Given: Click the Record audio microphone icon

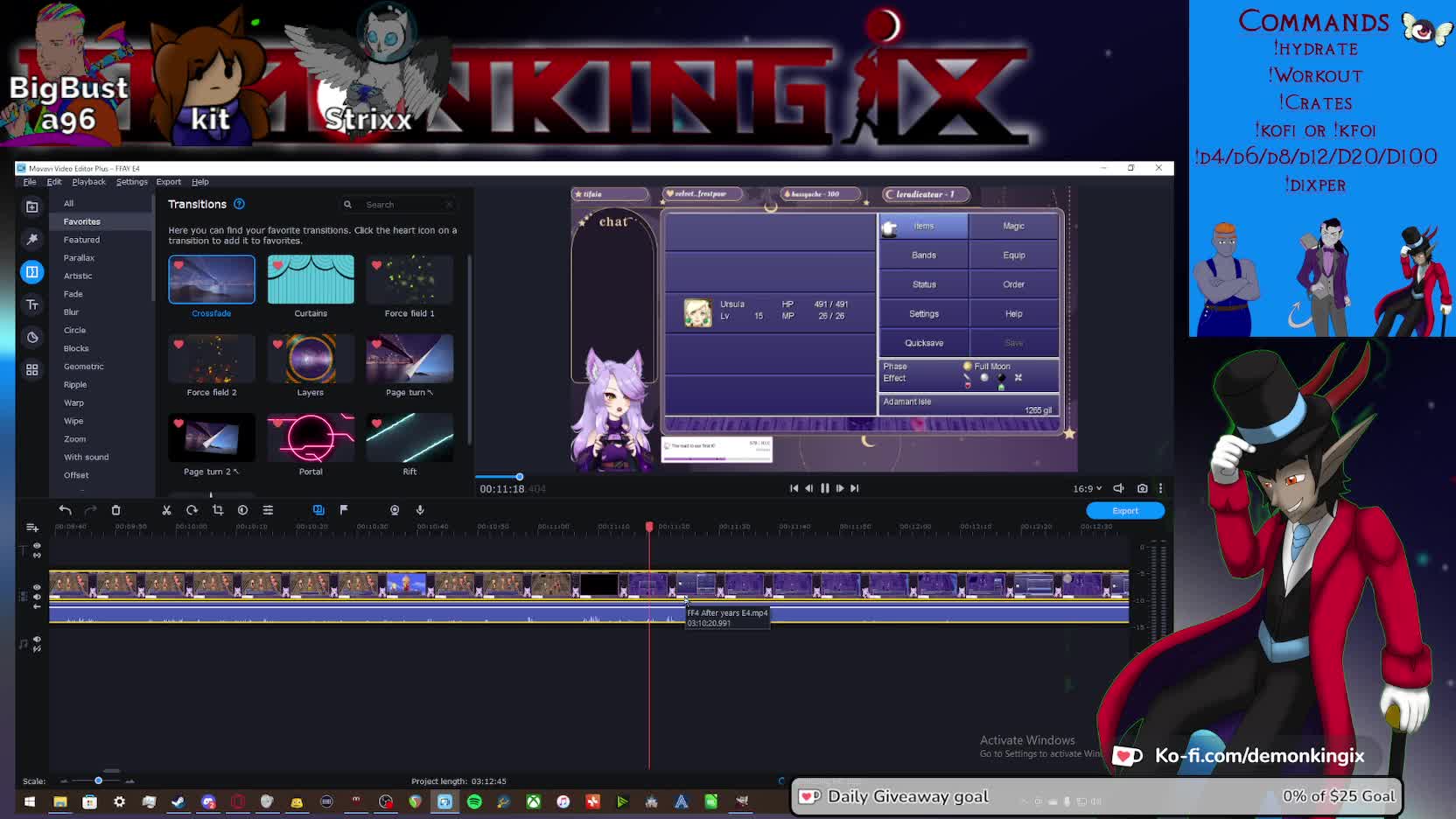Looking at the screenshot, I should 420,510.
